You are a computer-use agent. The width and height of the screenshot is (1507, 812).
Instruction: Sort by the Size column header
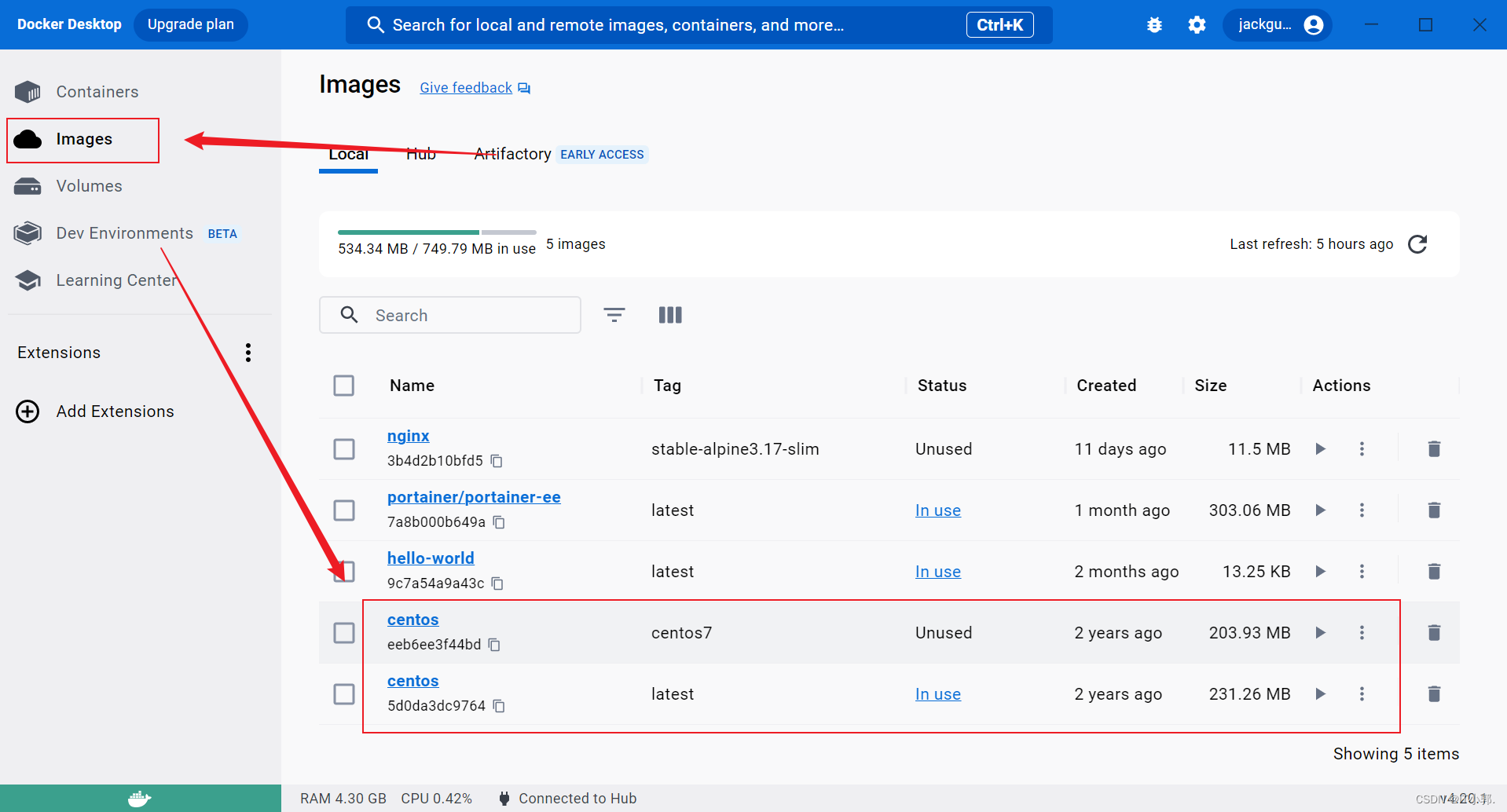1211,386
